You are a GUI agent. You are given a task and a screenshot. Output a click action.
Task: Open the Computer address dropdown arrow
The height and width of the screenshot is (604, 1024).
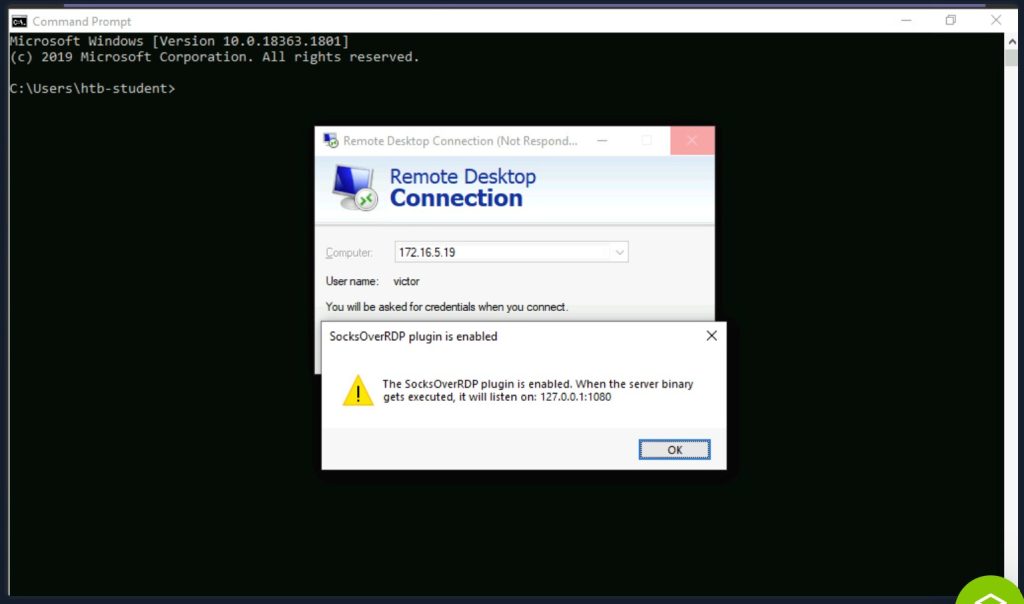619,252
